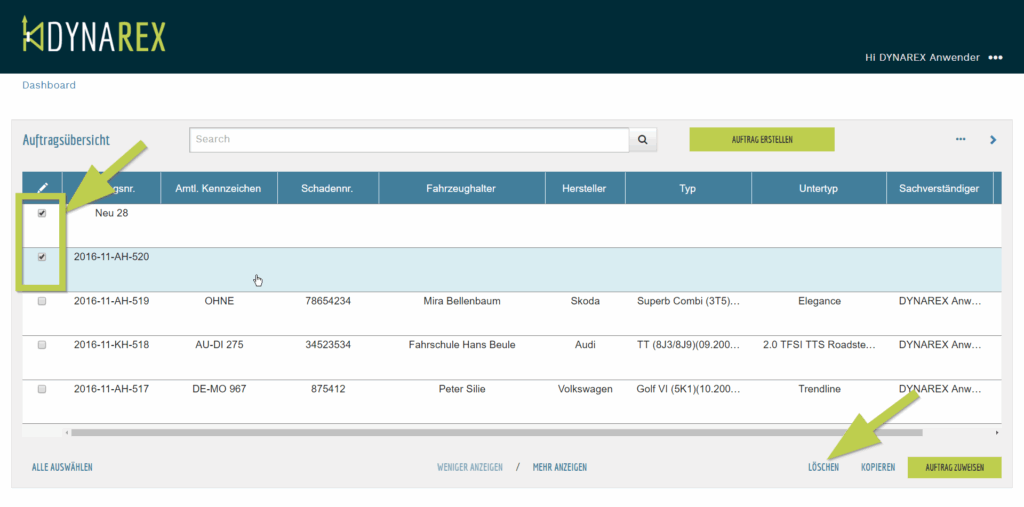
Task: Click the pencil edit column icon
Action: pos(42,188)
